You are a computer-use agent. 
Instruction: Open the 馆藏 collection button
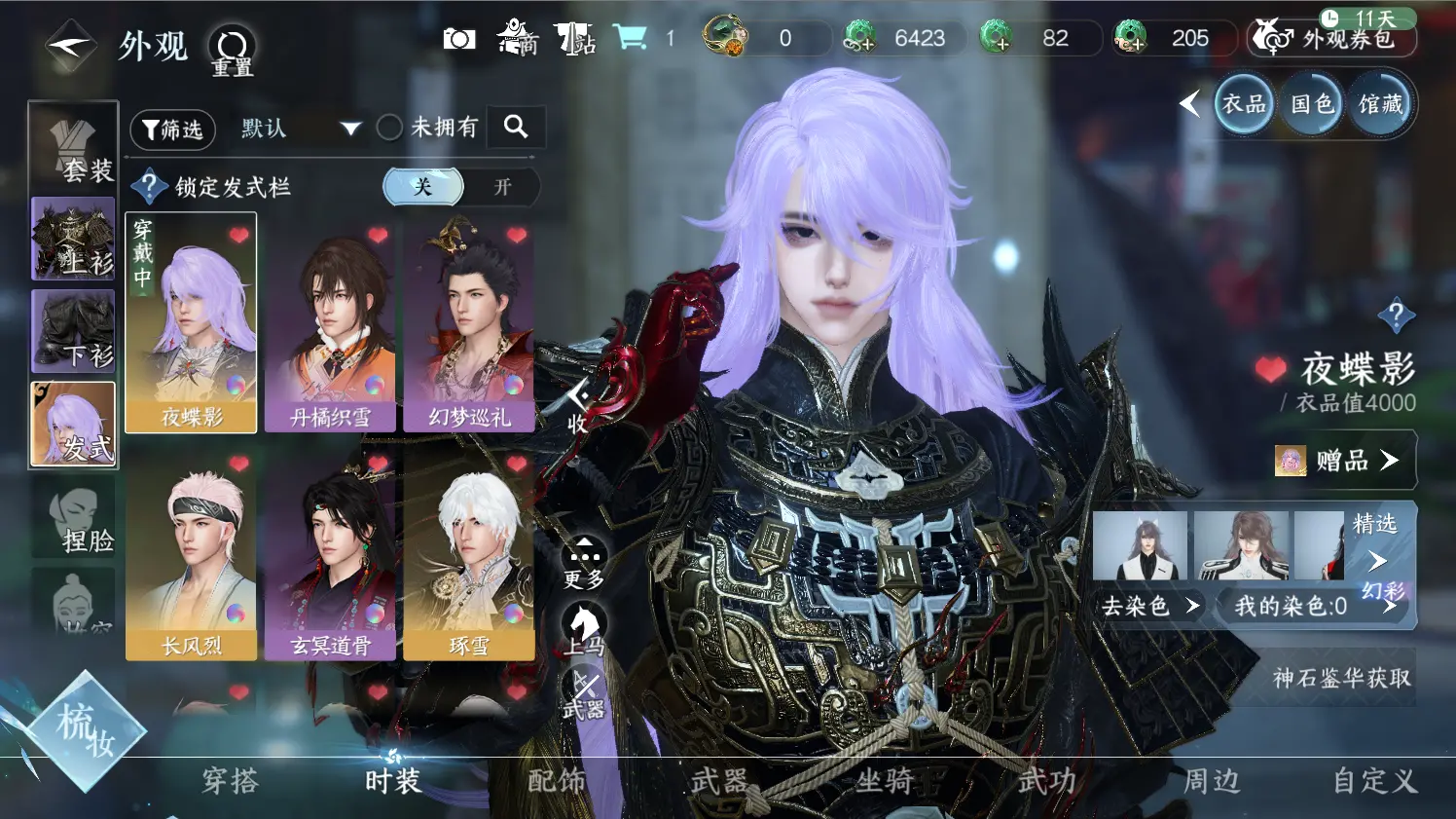1380,103
